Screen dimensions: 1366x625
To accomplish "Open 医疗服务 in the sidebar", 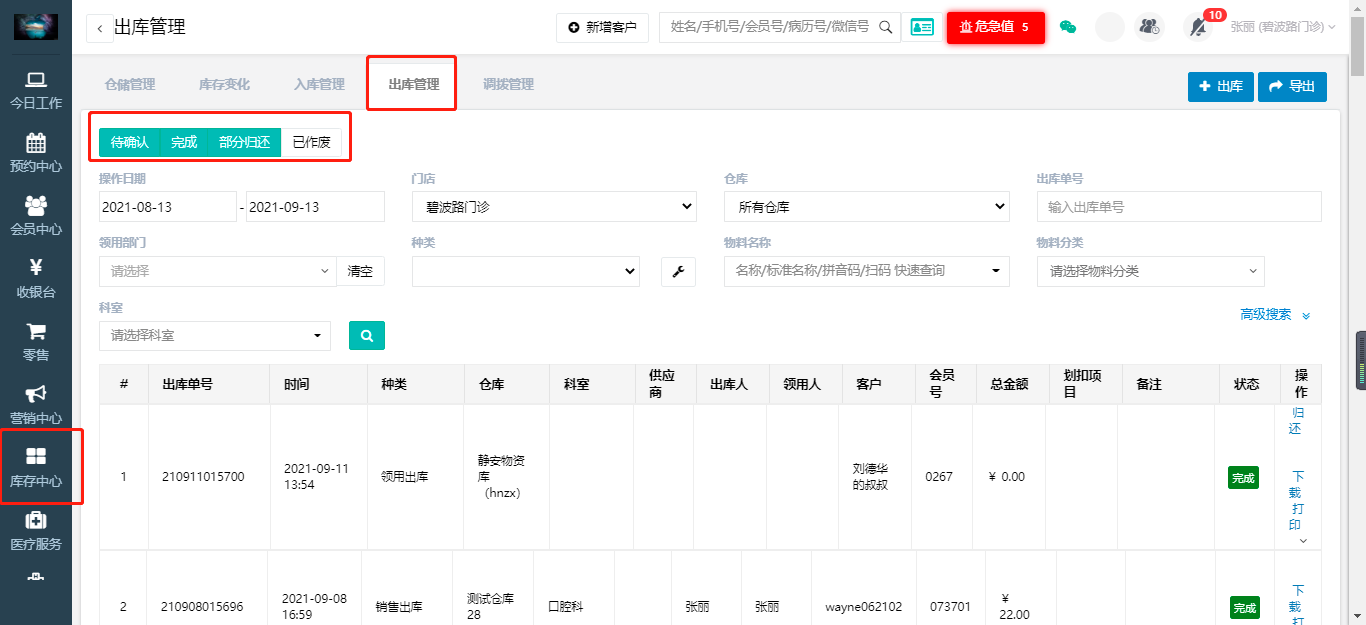I will tap(36, 531).
